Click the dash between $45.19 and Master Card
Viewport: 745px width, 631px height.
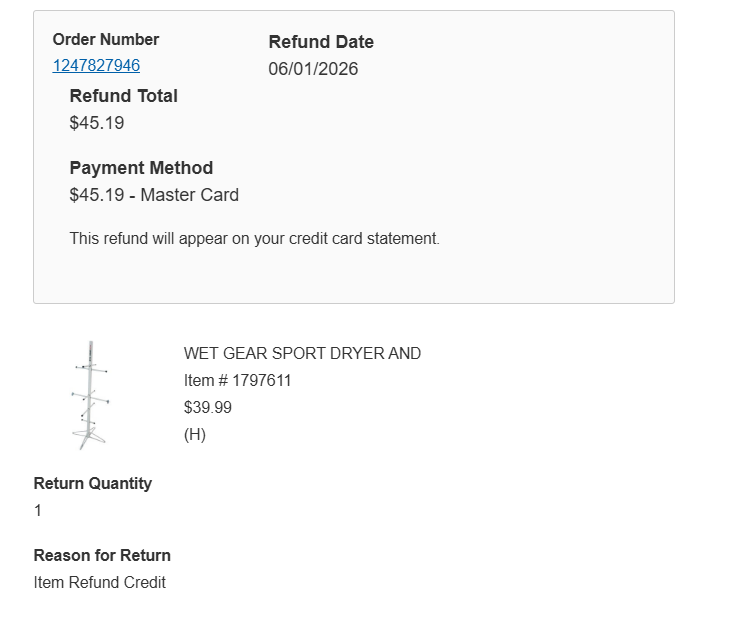(132, 196)
